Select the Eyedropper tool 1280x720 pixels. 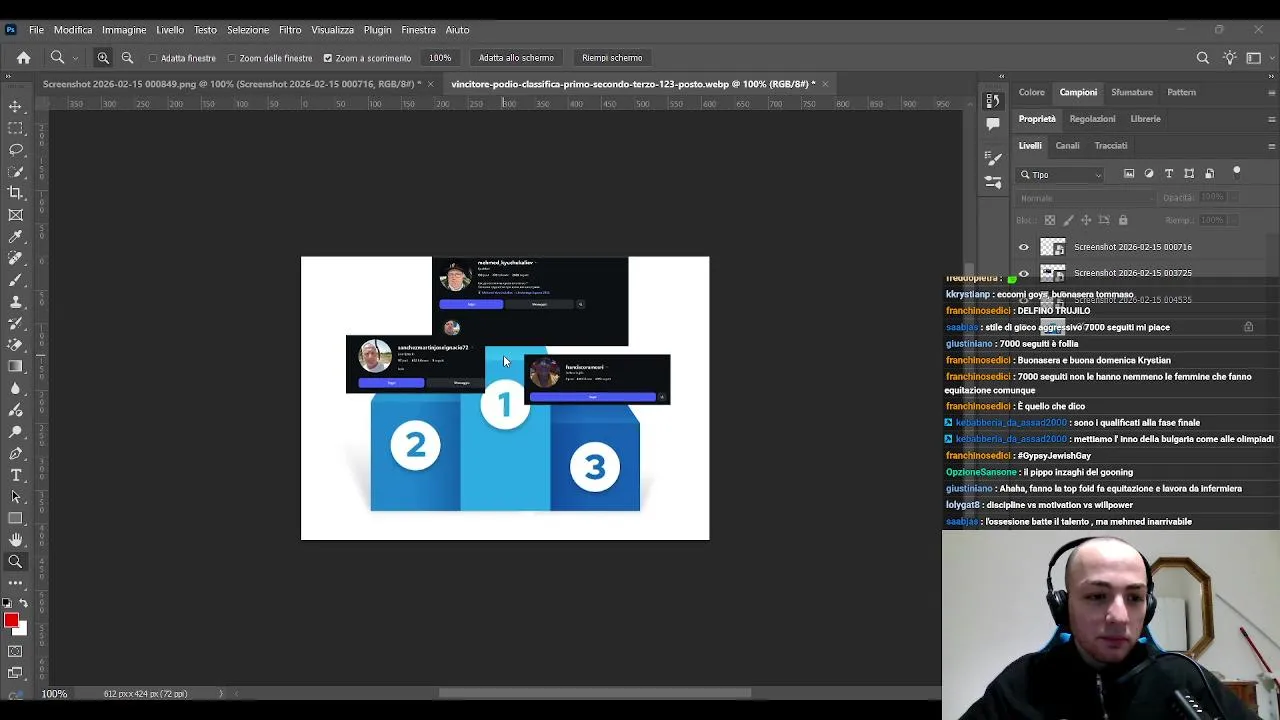pyautogui.click(x=15, y=237)
